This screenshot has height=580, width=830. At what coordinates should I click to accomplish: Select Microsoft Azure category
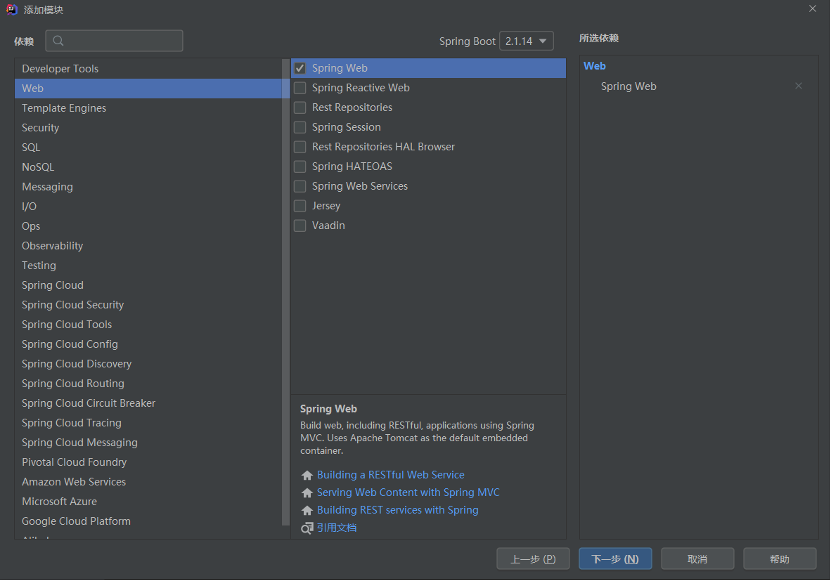point(149,501)
